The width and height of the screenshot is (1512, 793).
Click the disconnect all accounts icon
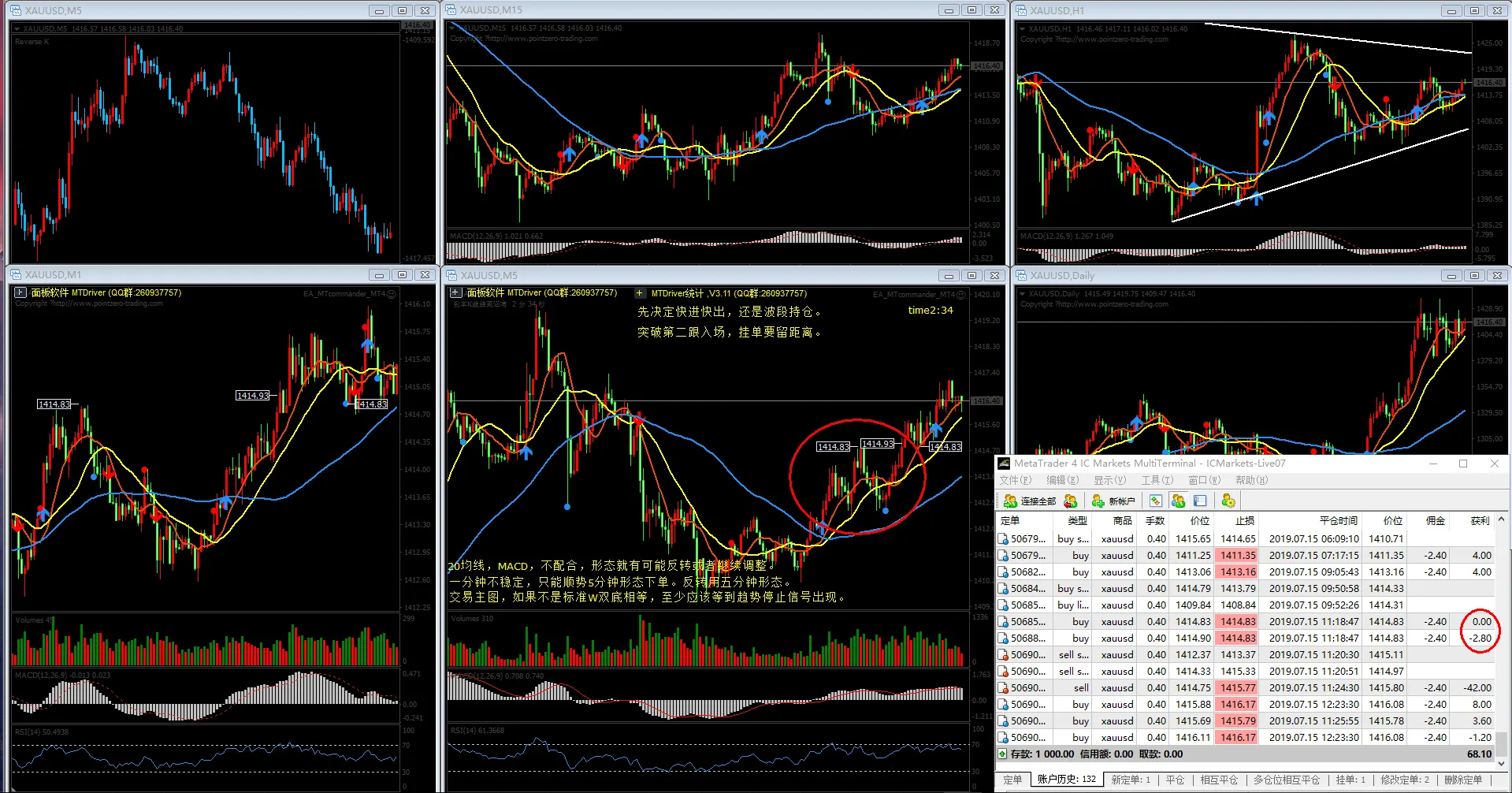click(x=1070, y=501)
